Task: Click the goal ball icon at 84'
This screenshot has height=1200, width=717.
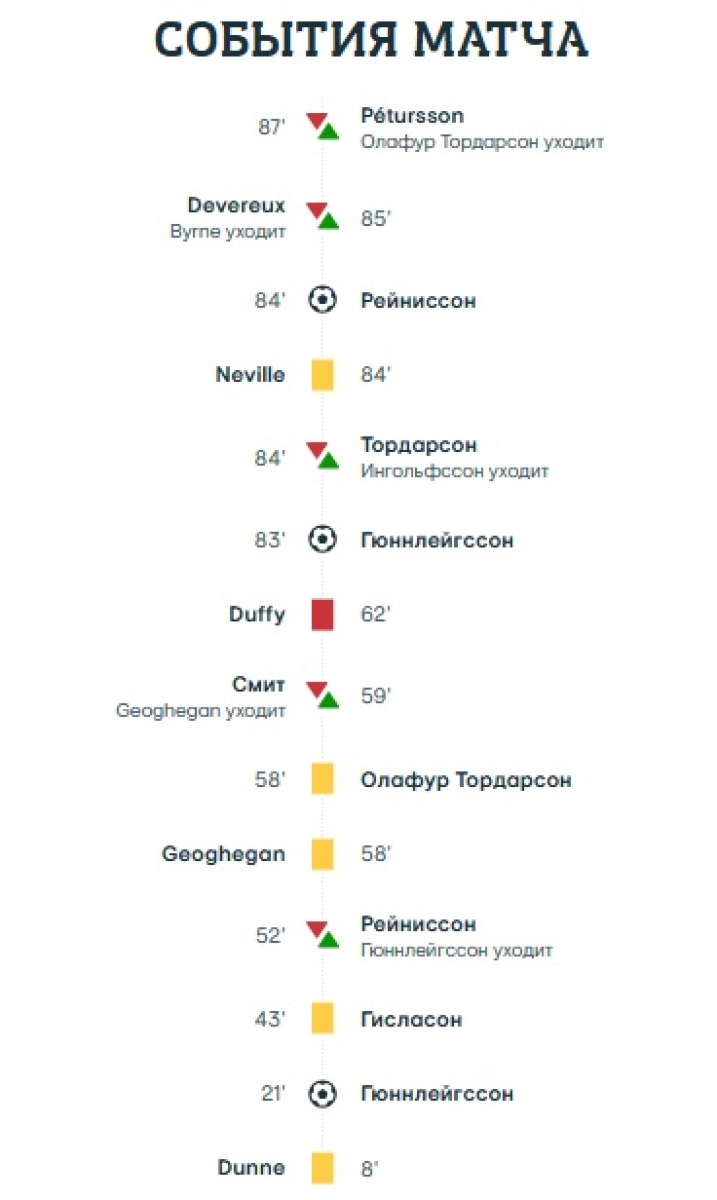Action: pos(322,300)
